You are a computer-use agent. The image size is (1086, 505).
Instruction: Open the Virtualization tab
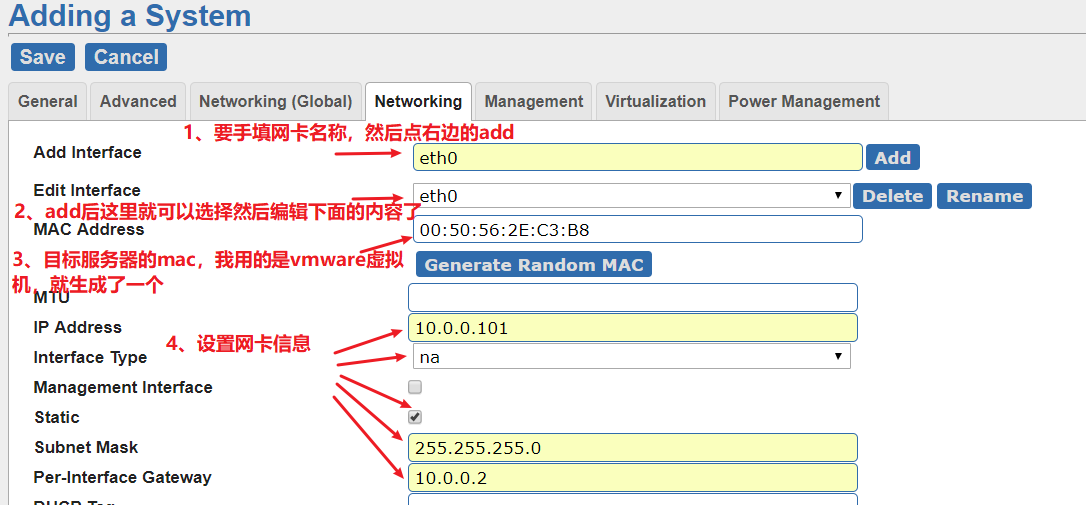[x=655, y=101]
